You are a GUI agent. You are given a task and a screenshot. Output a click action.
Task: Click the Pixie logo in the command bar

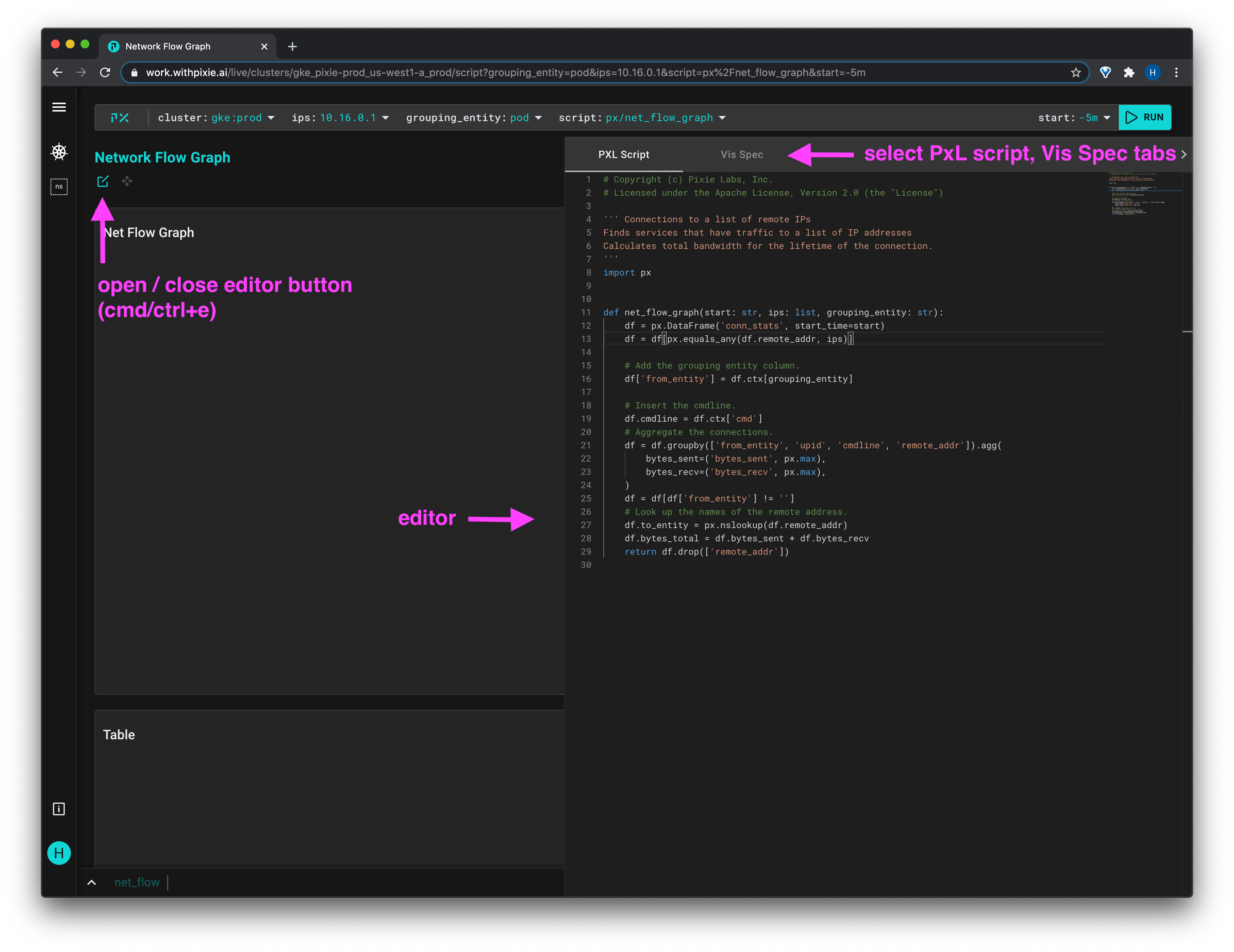[x=120, y=117]
